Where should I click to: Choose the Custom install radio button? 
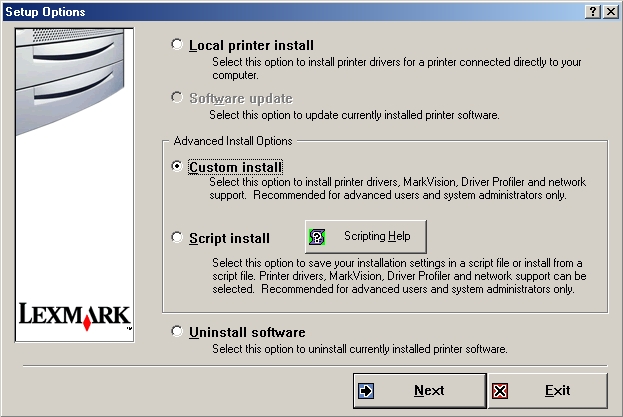[x=178, y=167]
